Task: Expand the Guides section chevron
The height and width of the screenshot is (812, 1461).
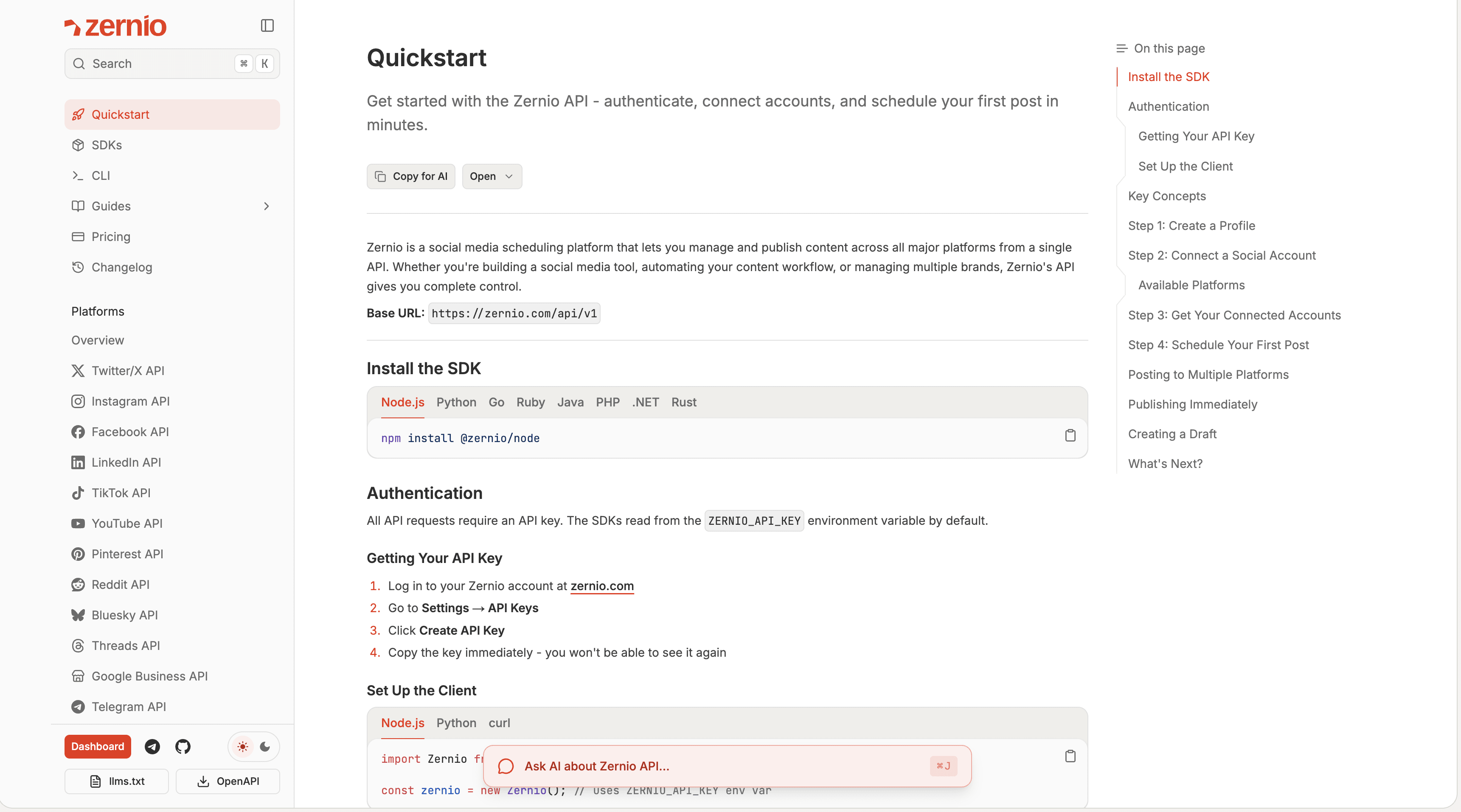Action: (267, 207)
